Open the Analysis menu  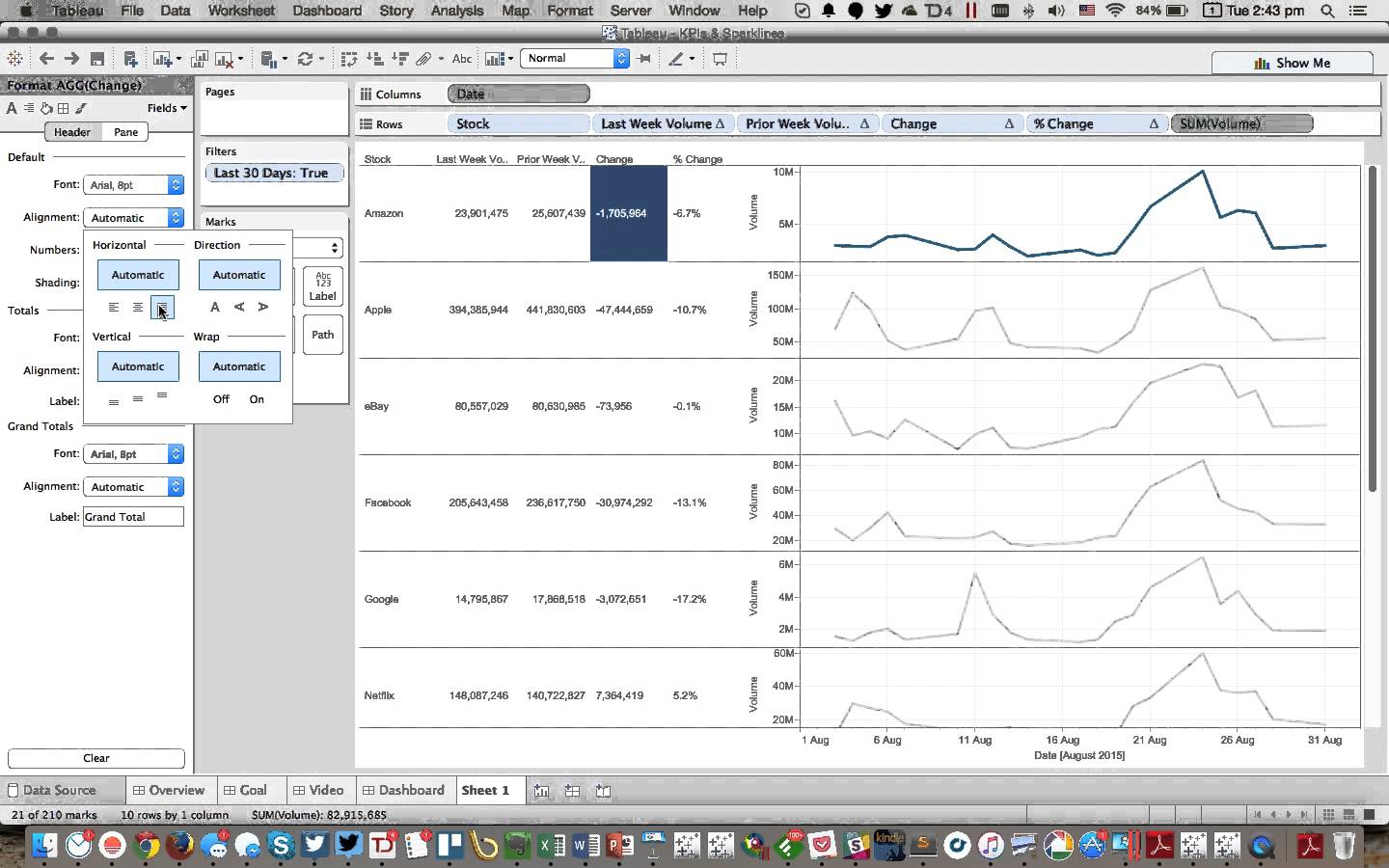coord(457,11)
